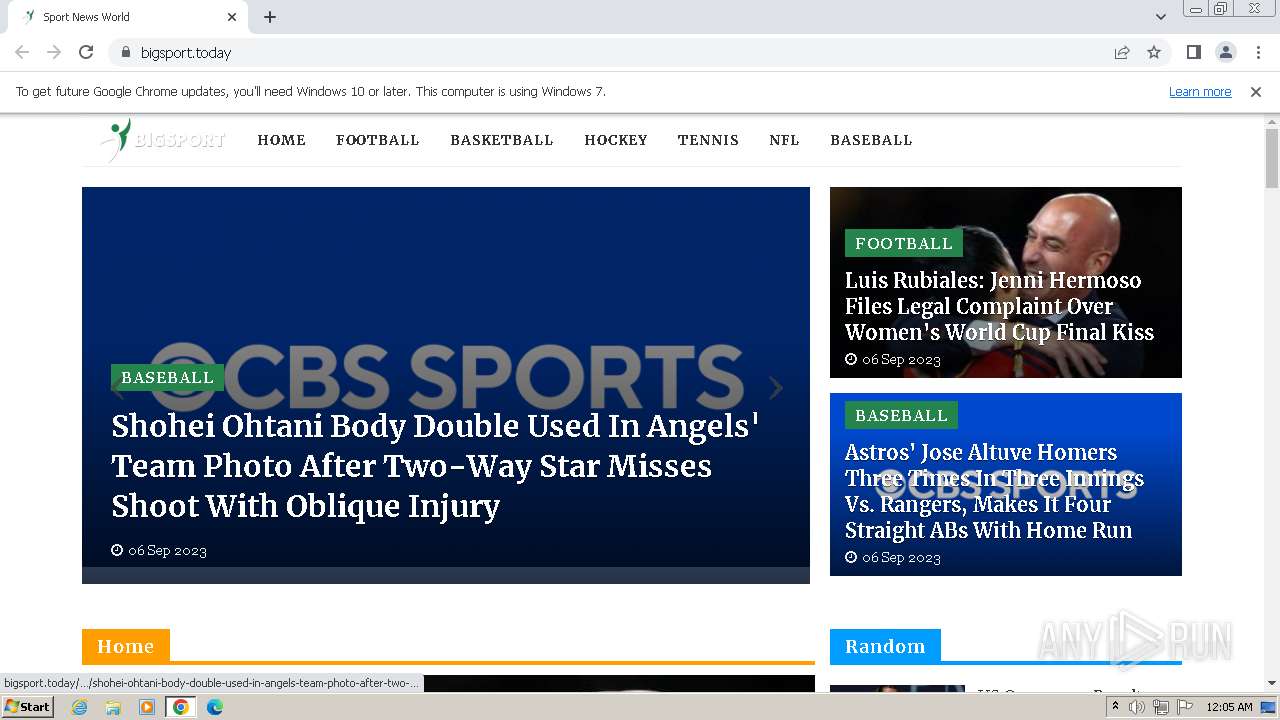Bookmark this page with the star icon
The image size is (1280, 720).
(1154, 52)
